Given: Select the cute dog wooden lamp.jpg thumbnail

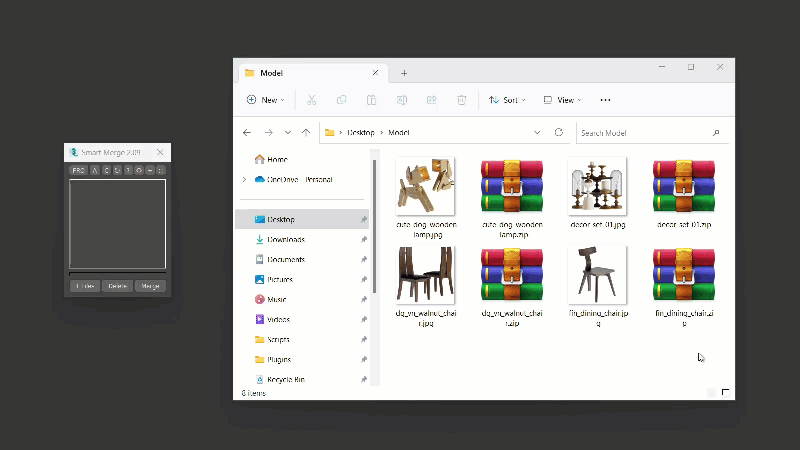Looking at the screenshot, I should (425, 186).
